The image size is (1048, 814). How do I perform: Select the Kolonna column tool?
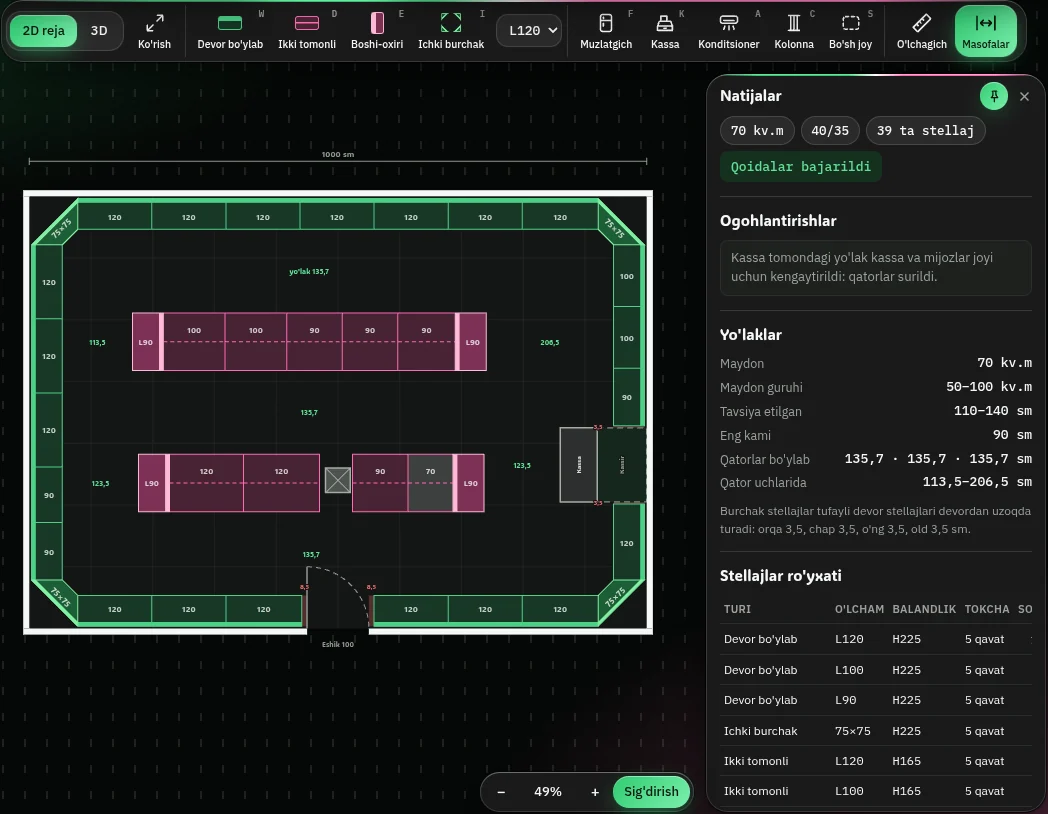tap(794, 31)
